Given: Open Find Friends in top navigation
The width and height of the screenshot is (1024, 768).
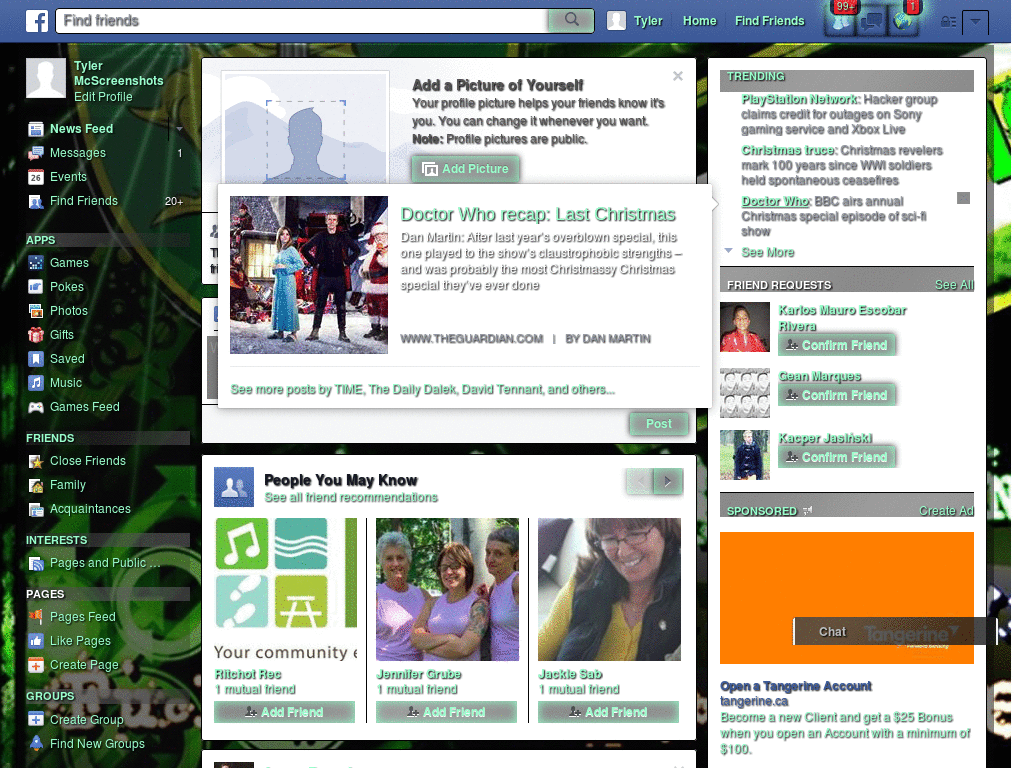Looking at the screenshot, I should [769, 21].
